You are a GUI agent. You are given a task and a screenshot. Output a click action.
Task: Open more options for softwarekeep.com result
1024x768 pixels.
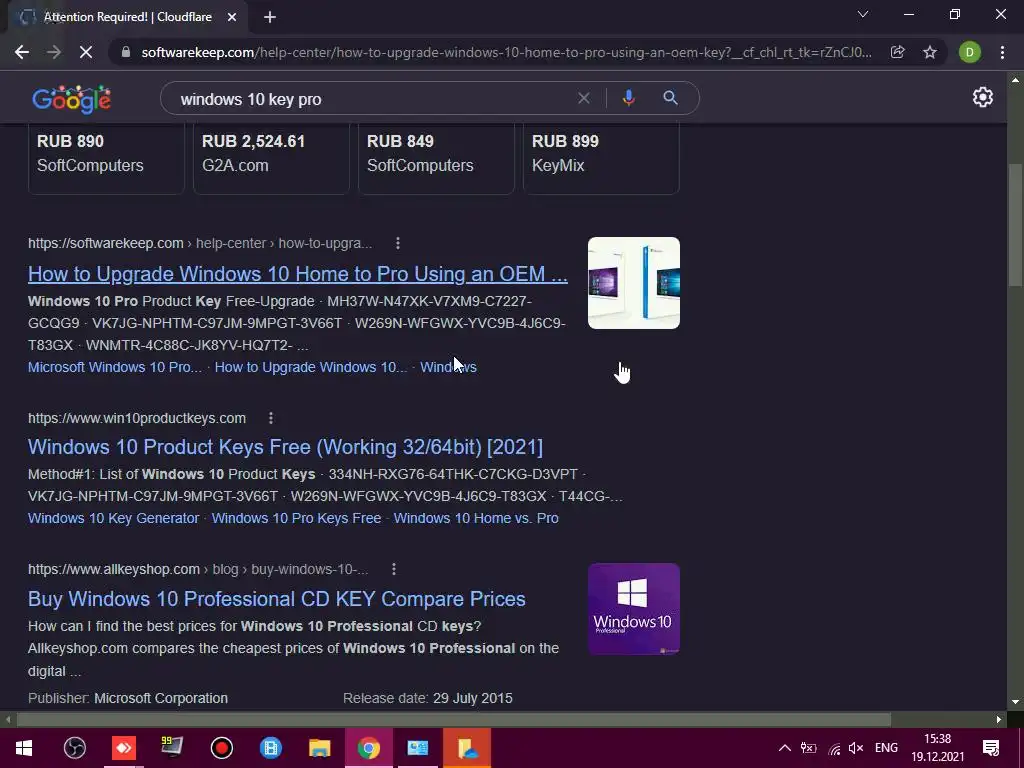398,244
